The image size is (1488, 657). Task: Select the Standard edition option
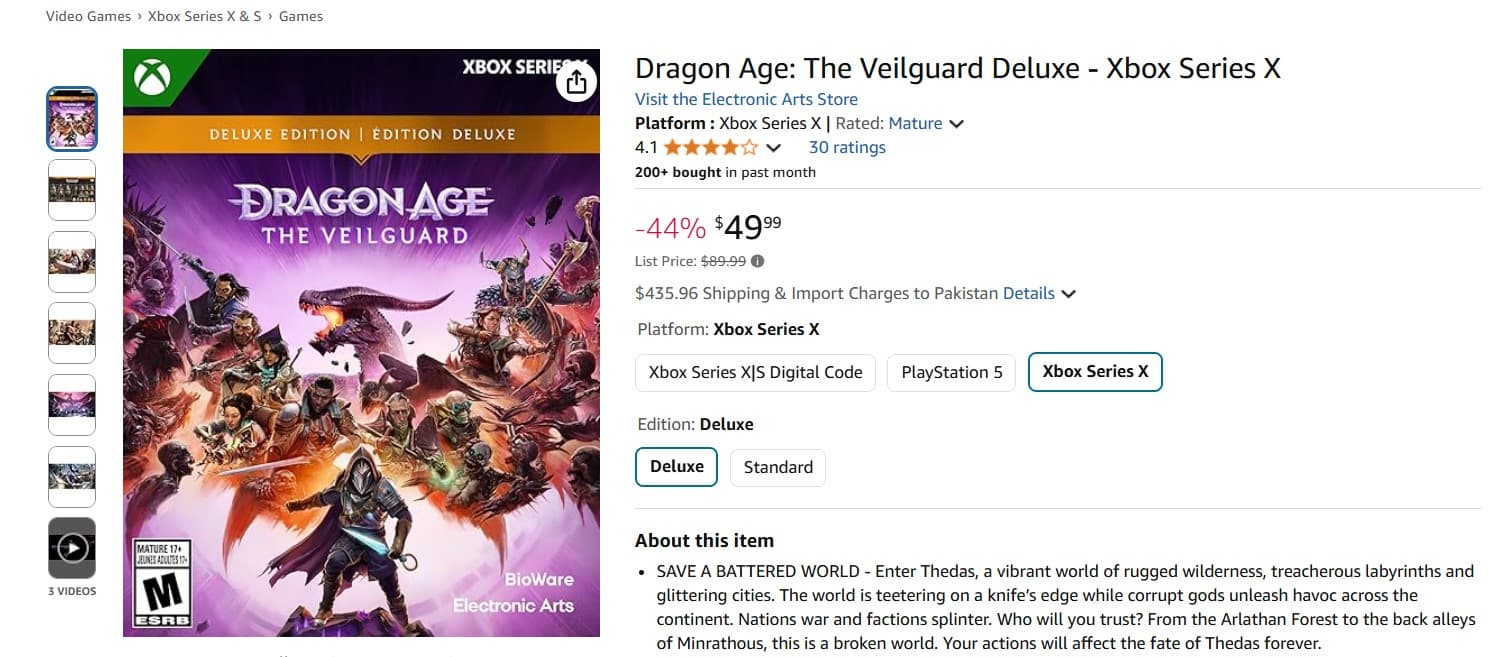(x=777, y=467)
